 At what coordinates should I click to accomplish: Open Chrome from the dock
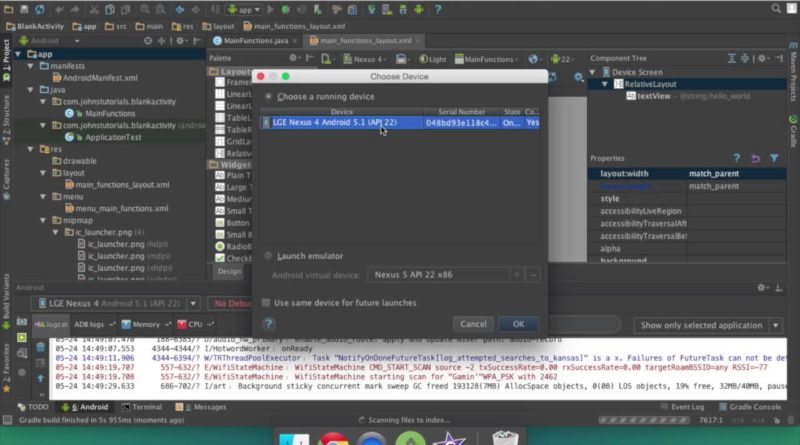[x=333, y=439]
